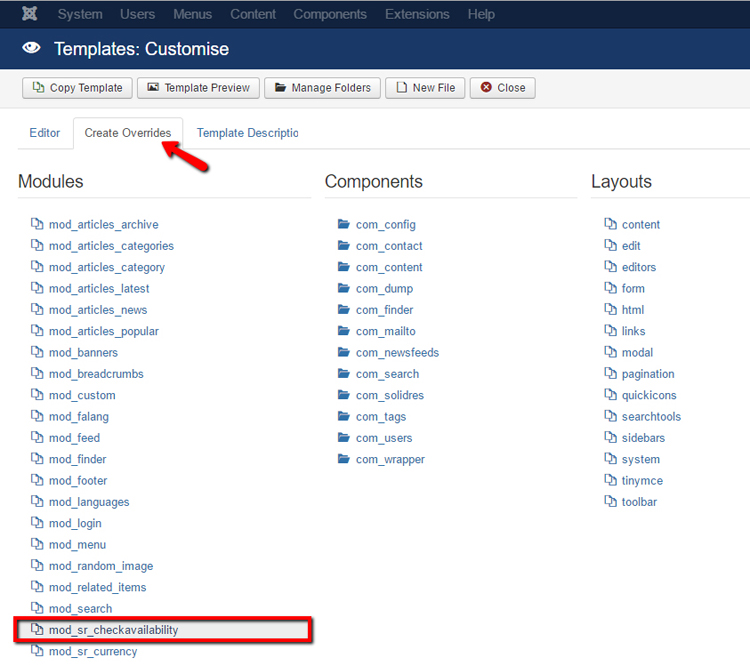Open the mod_footer override link
750x665 pixels.
tap(78, 480)
